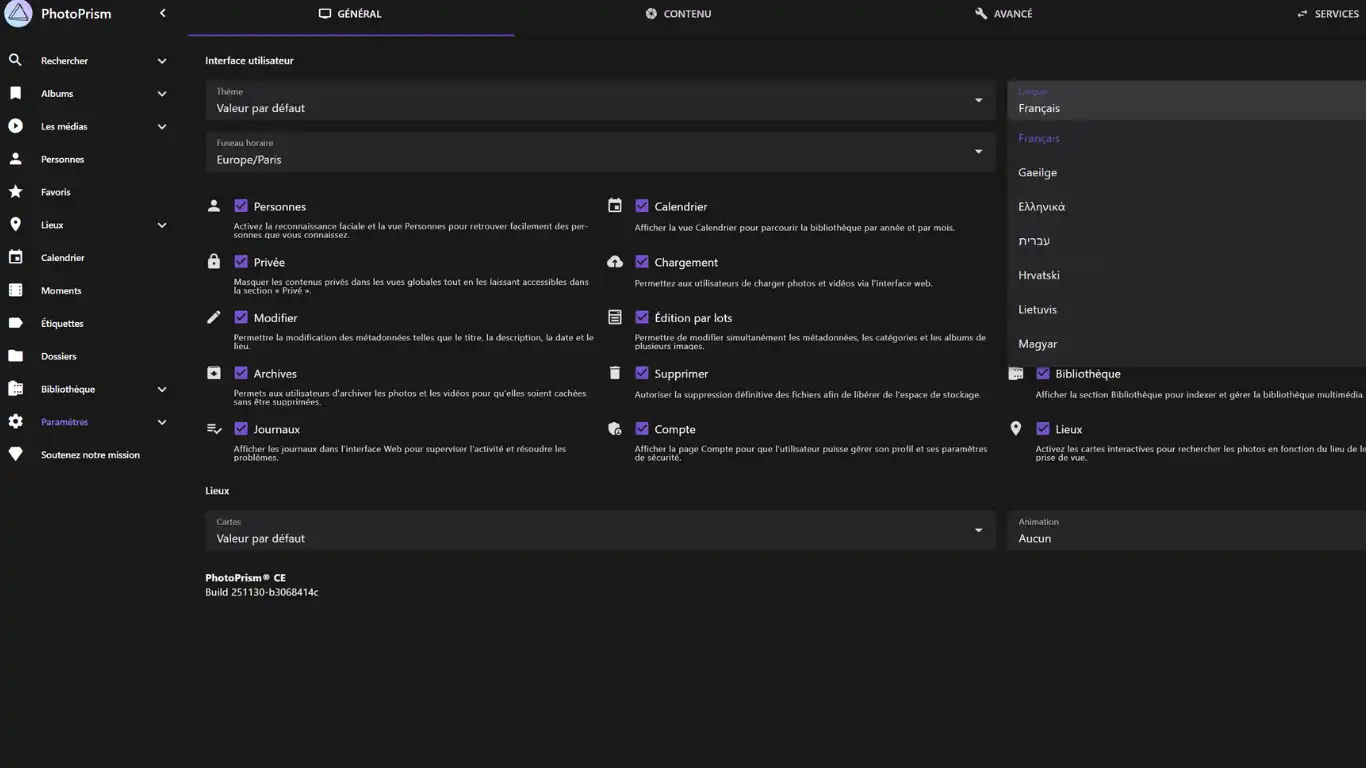Open the Fuseau horaire dropdown

point(600,152)
